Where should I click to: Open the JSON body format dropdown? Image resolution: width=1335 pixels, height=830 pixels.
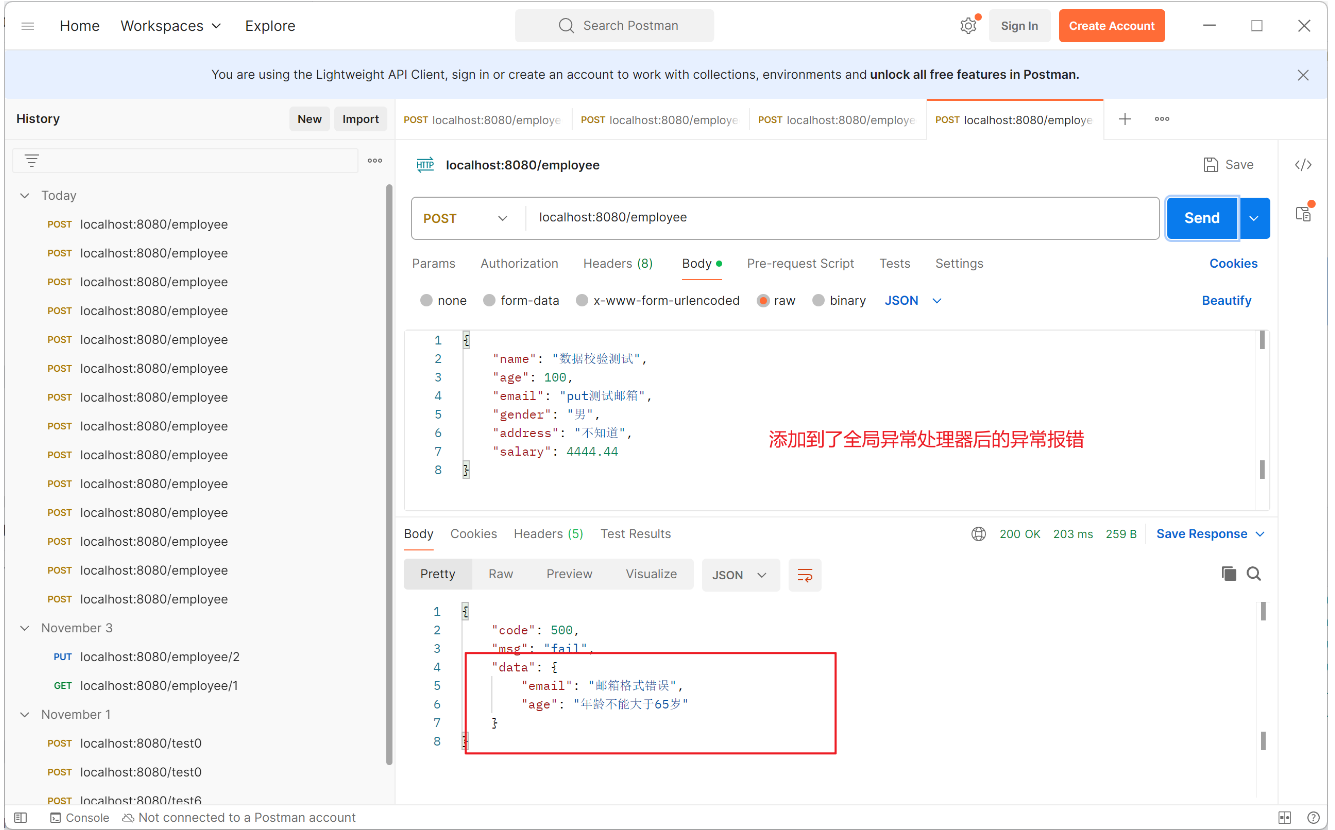coord(913,301)
